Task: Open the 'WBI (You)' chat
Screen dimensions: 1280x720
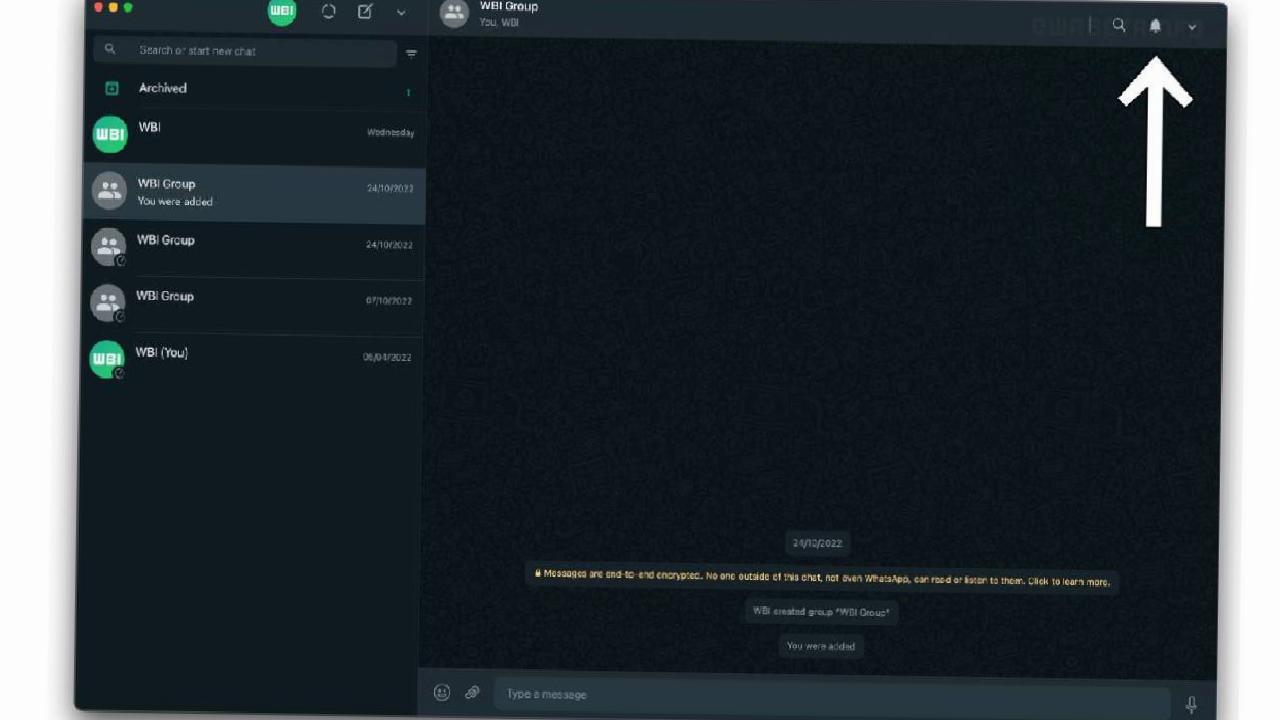Action: click(x=254, y=361)
